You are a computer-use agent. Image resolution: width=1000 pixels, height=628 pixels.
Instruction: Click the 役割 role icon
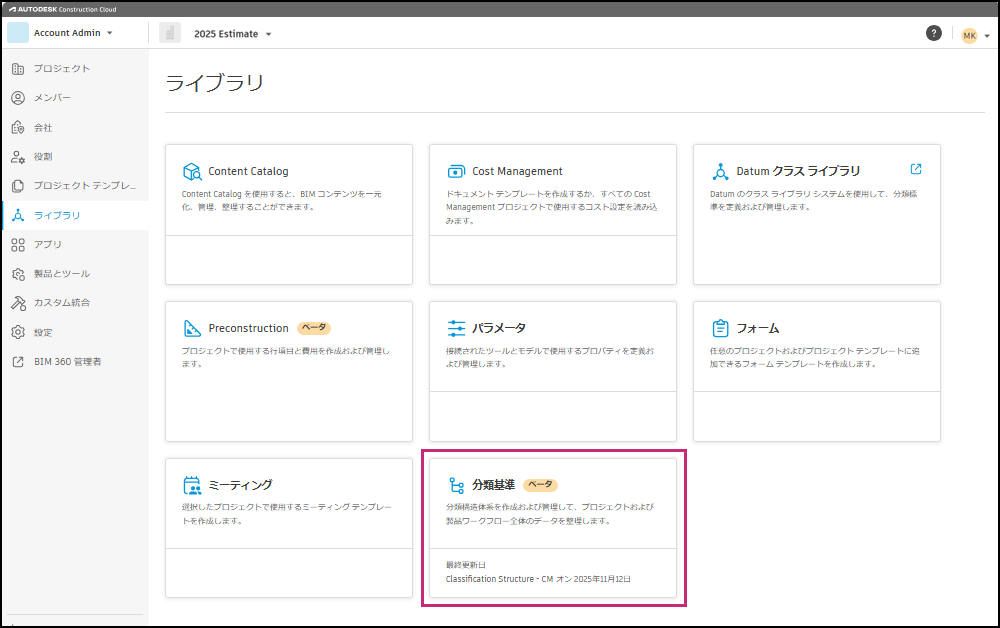tap(18, 157)
